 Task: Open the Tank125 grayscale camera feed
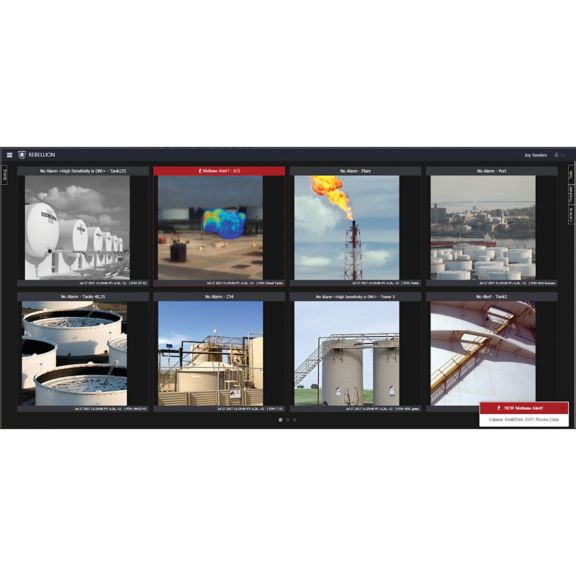[x=77, y=228]
